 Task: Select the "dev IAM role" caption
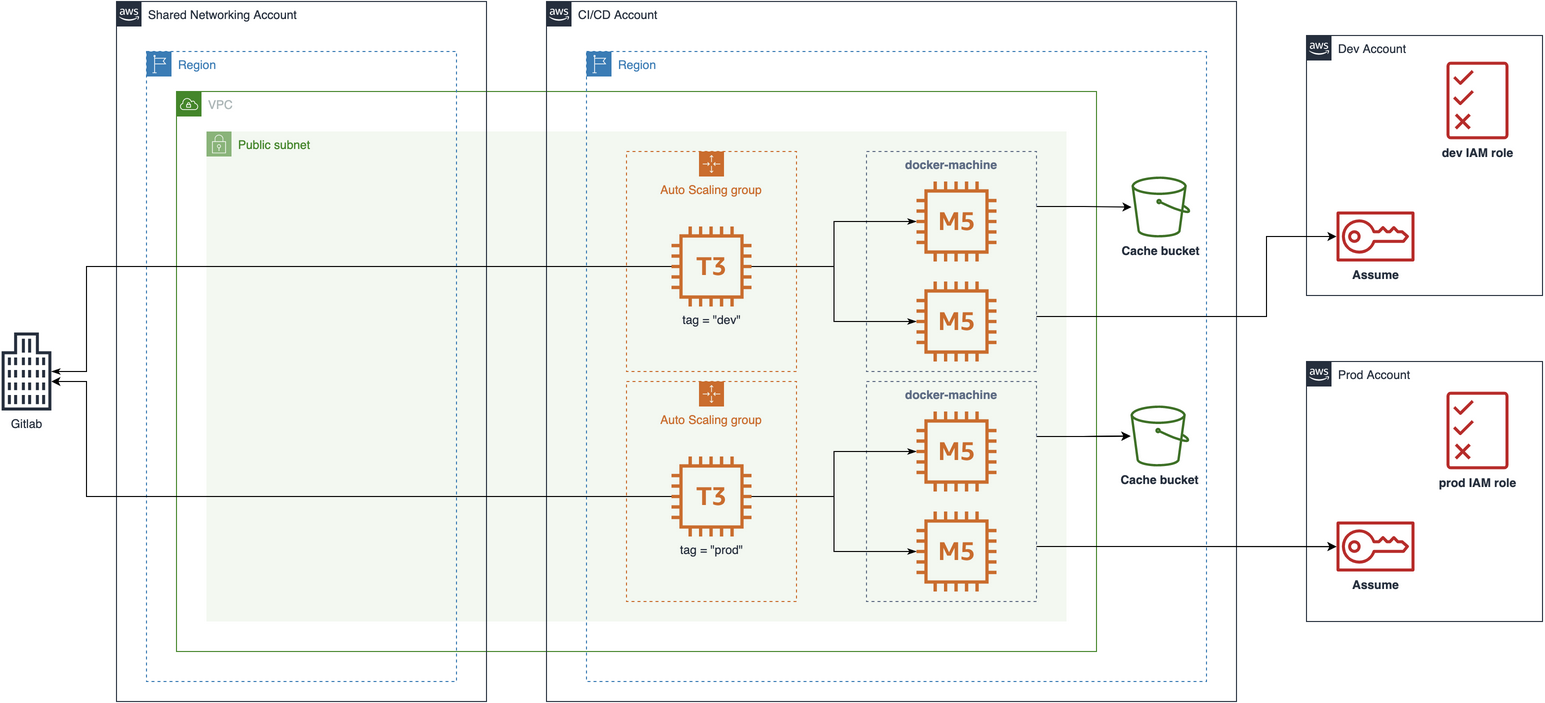pos(1477,153)
